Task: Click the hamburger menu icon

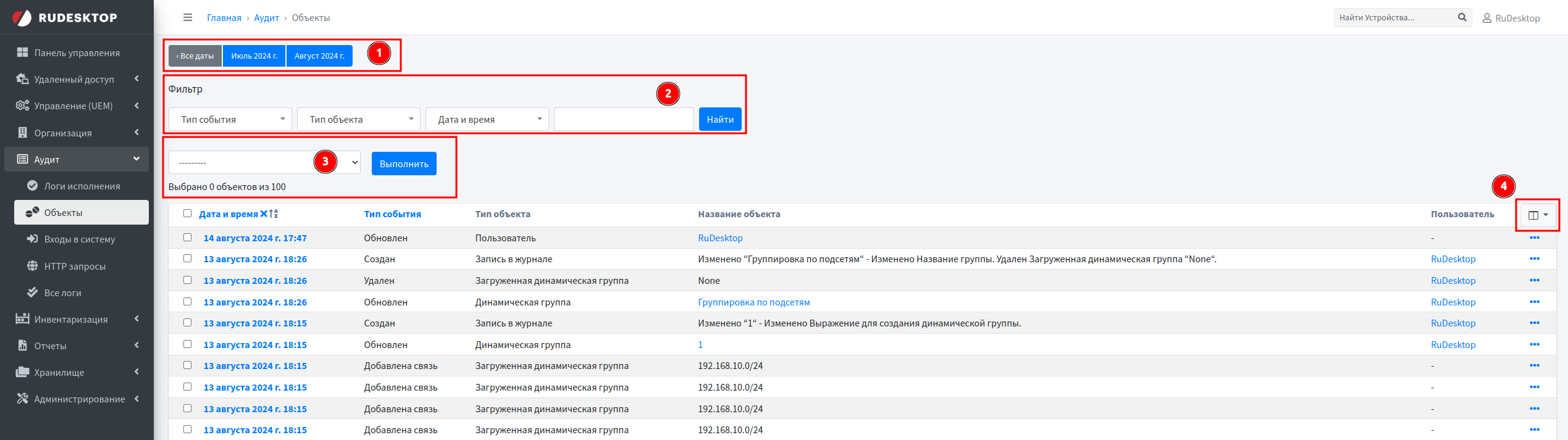Action: pos(188,17)
